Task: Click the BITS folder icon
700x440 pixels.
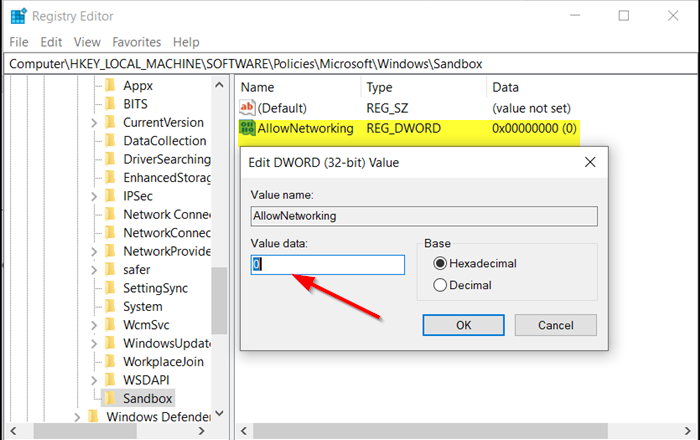Action: coord(110,104)
